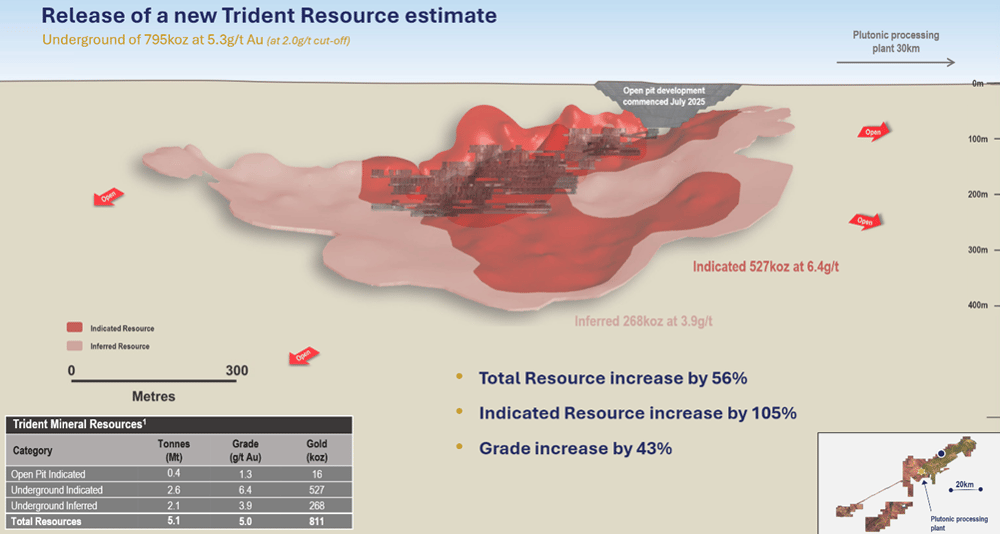Click Underground Inferred gold cell 268 in table
The height and width of the screenshot is (534, 1000).
point(317,506)
